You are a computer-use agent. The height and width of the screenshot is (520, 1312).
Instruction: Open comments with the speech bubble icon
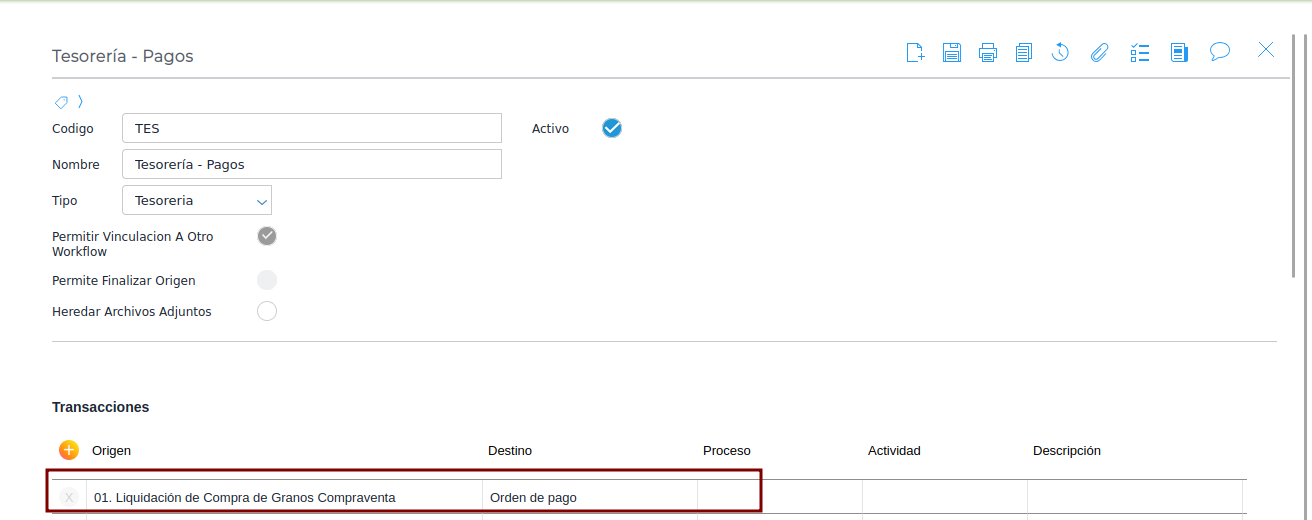[x=1220, y=51]
